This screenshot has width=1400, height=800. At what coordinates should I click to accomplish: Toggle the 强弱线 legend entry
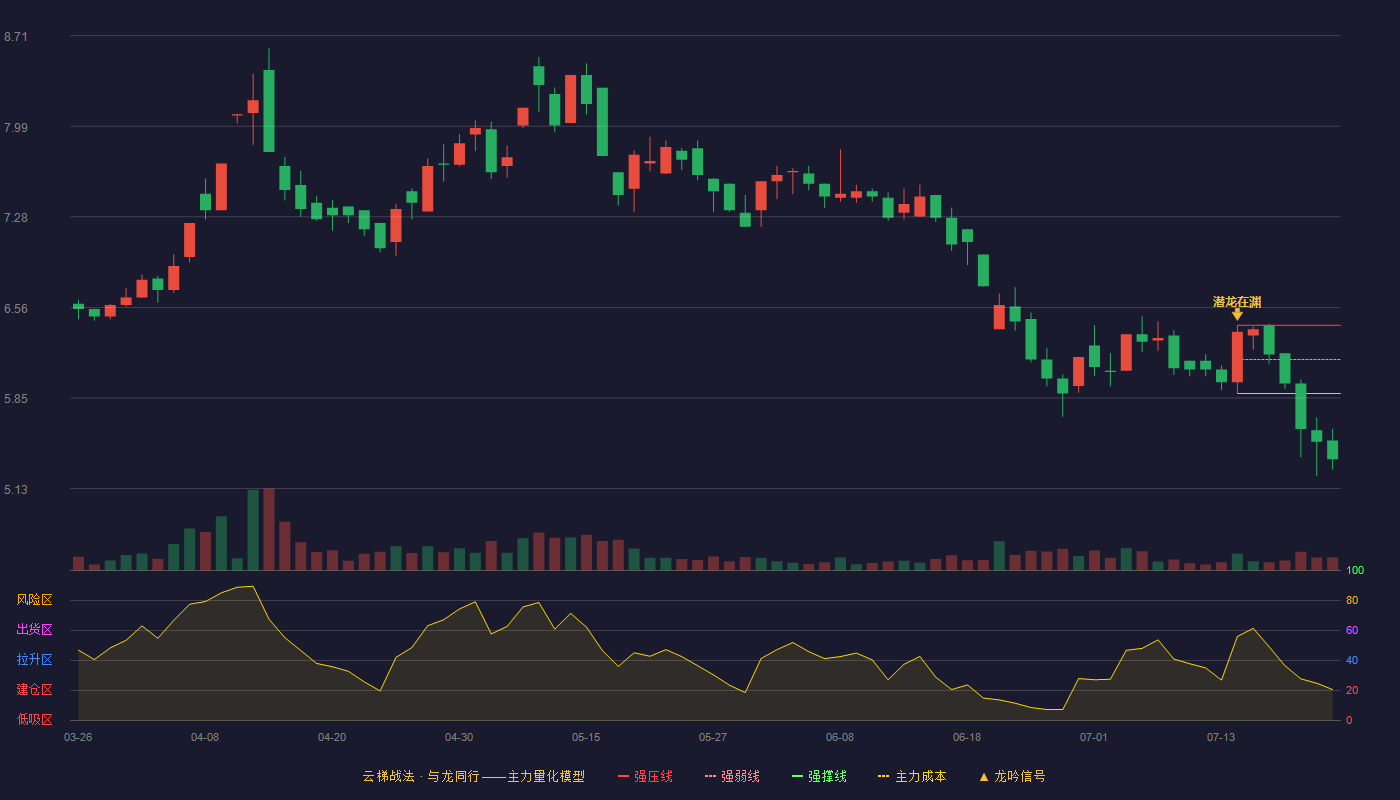732,776
